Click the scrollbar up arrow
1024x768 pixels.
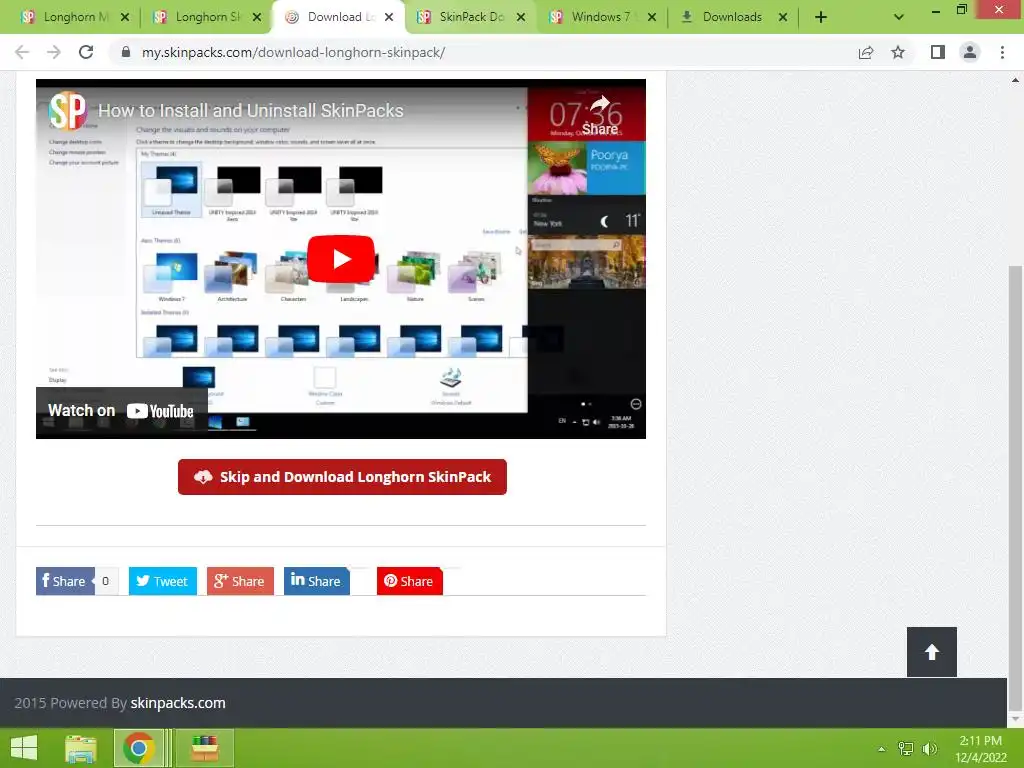pos(1015,80)
